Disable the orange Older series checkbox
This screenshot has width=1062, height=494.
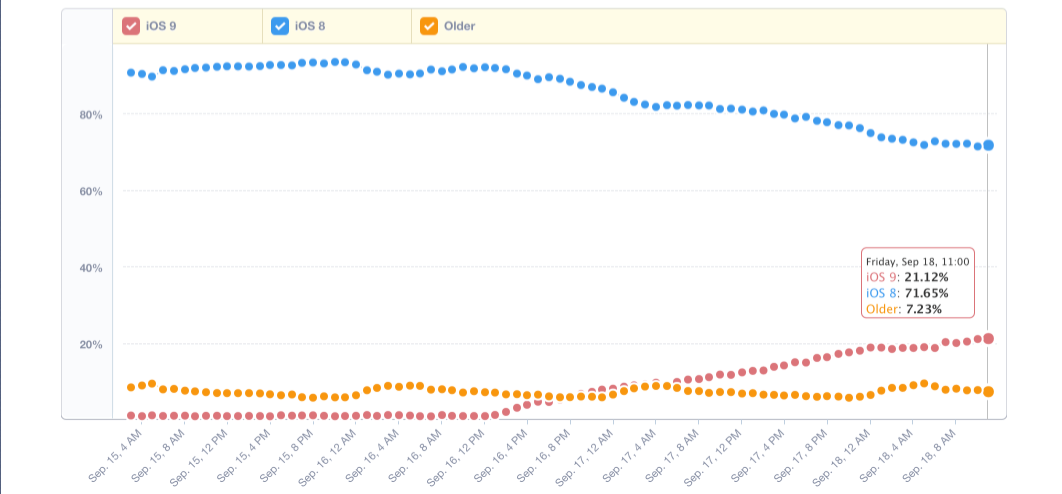[x=429, y=26]
